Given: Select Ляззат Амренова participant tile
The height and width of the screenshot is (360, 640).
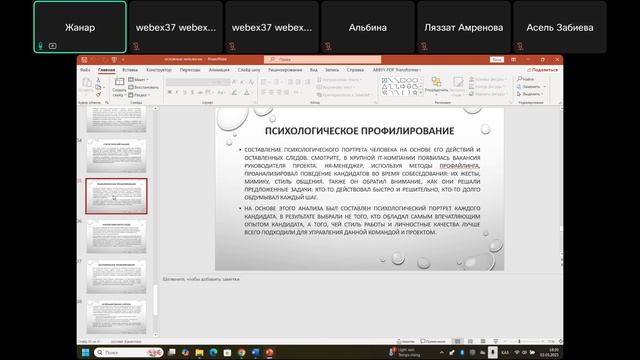Looking at the screenshot, I should 464,27.
